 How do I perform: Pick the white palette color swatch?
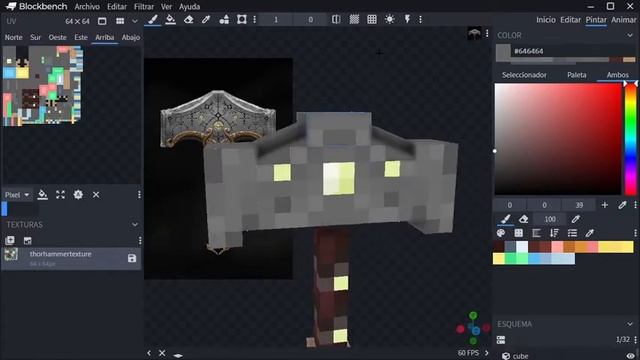pos(522,247)
